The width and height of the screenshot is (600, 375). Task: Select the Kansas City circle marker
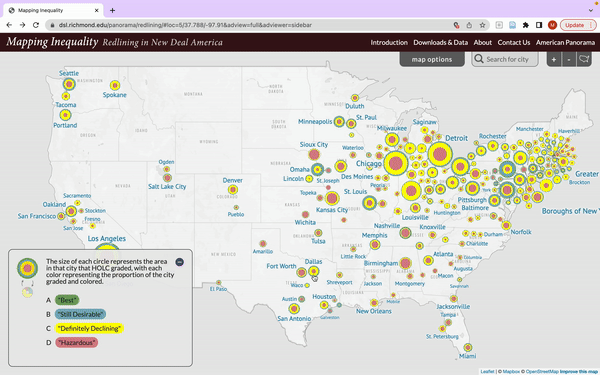pyautogui.click(x=332, y=198)
